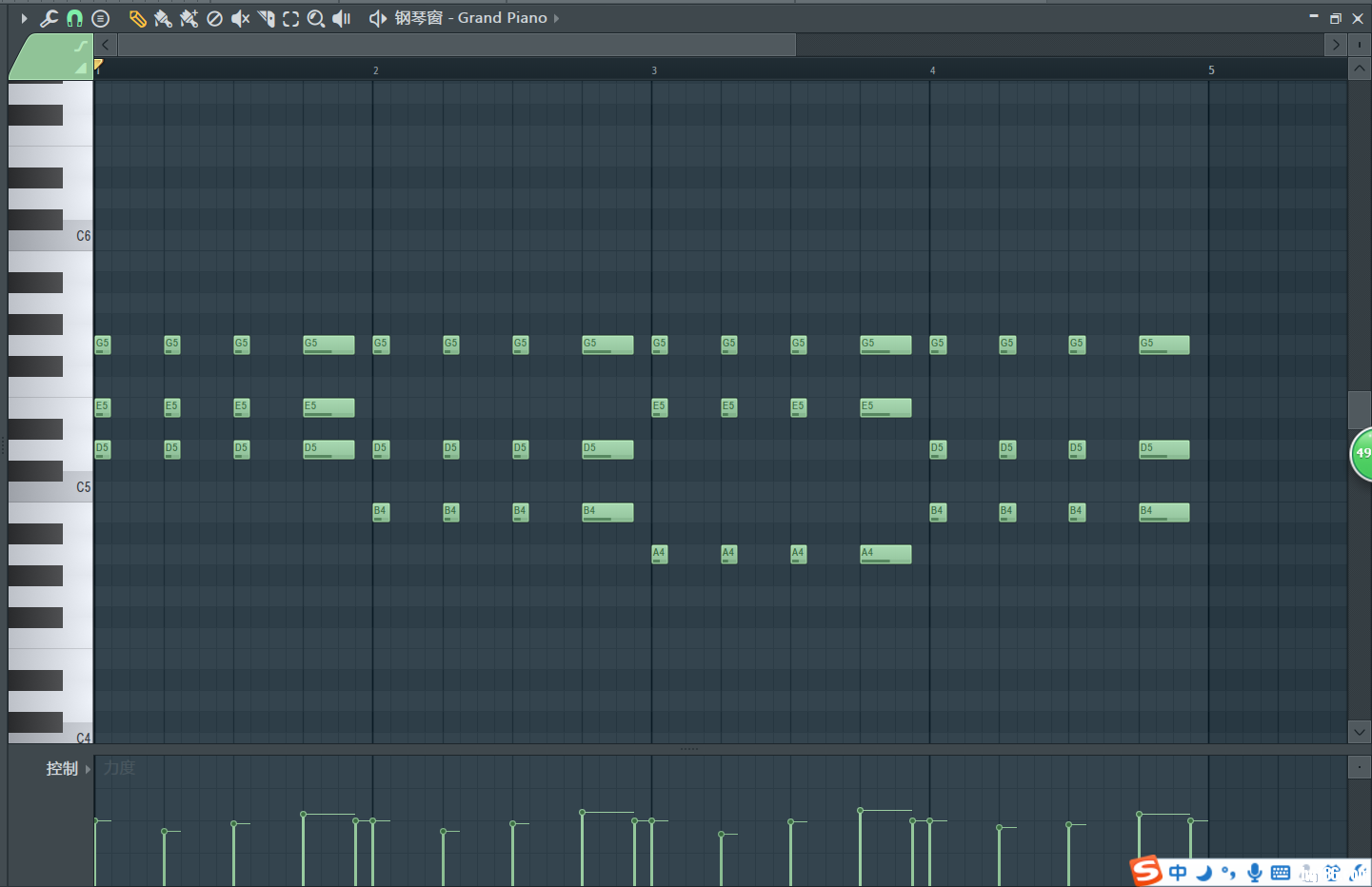Click the tall velocity handle of bar 4's long notes
This screenshot has width=1372, height=887.
(x=1139, y=814)
